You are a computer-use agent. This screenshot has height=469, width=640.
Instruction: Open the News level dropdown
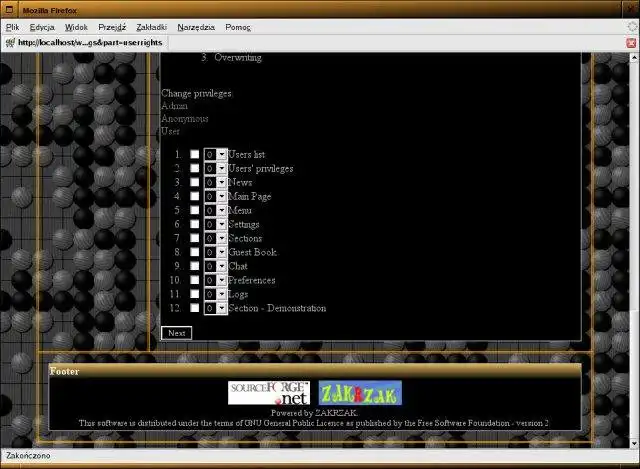pyautogui.click(x=216, y=182)
